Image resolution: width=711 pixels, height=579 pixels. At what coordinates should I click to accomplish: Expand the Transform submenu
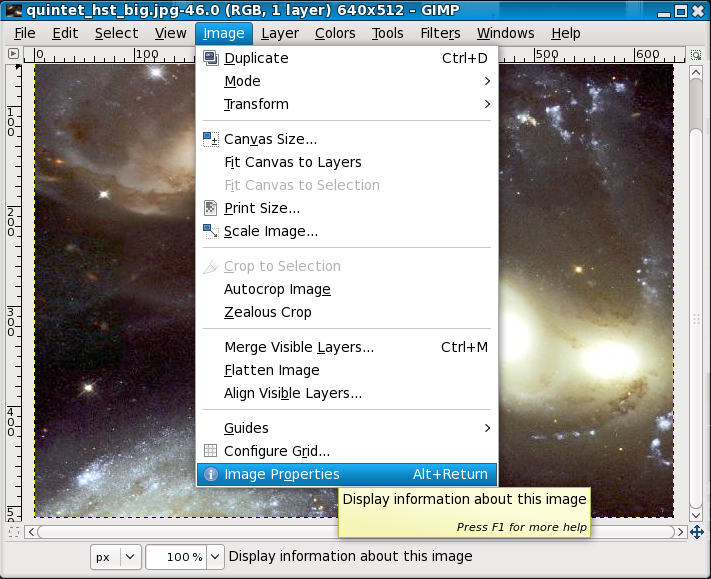(486, 104)
